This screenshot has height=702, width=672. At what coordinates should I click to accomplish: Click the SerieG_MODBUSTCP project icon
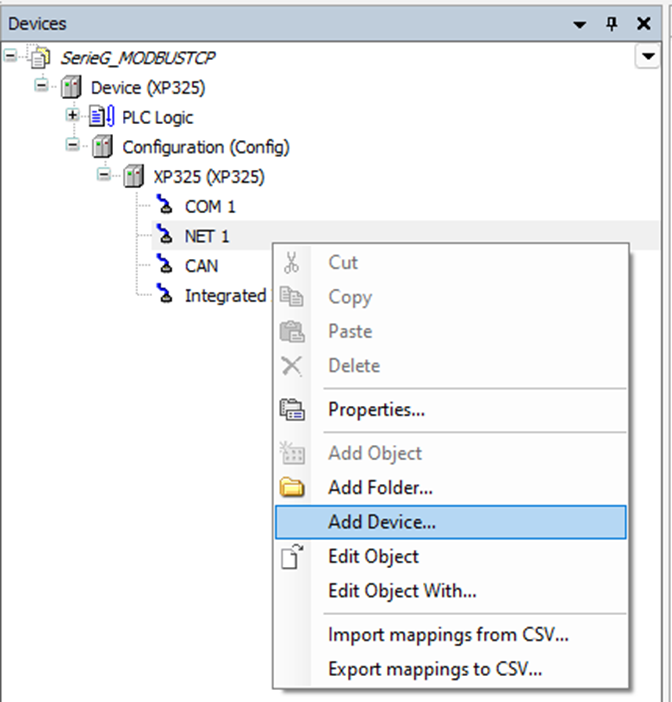coord(39,58)
